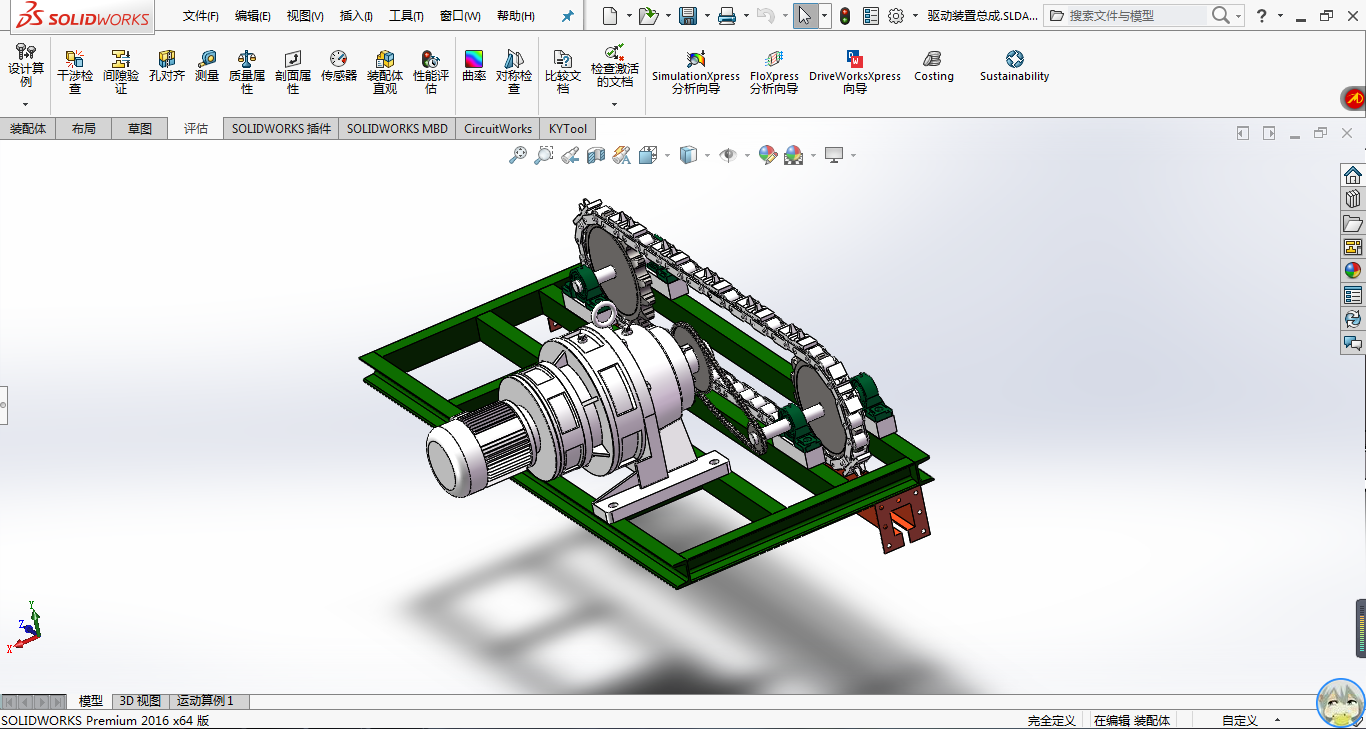Open the 帮助(H) menu
The height and width of the screenshot is (729, 1366).
[516, 16]
